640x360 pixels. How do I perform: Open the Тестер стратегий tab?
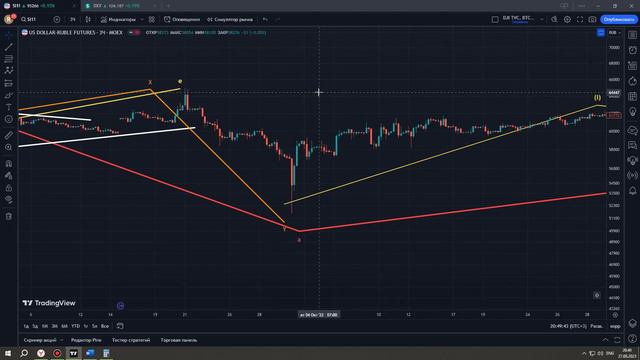click(x=131, y=340)
